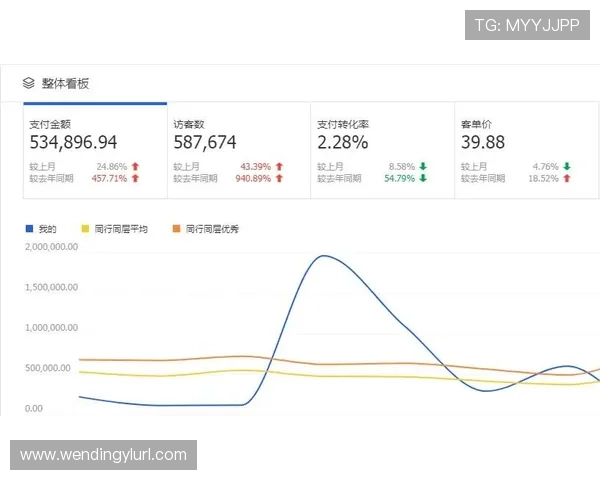
Task: Click the red up arrow beside 457.71%
Action: [135, 178]
